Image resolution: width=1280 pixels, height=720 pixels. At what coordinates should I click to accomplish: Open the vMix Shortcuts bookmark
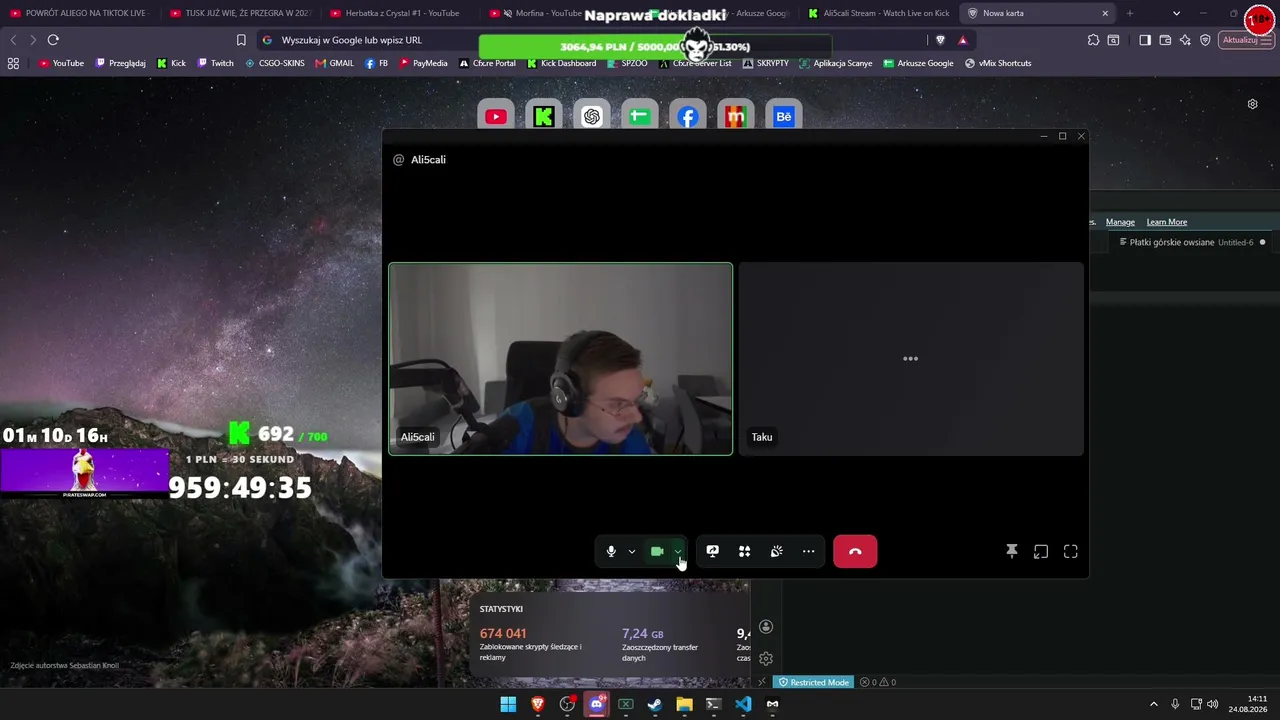click(x=997, y=63)
